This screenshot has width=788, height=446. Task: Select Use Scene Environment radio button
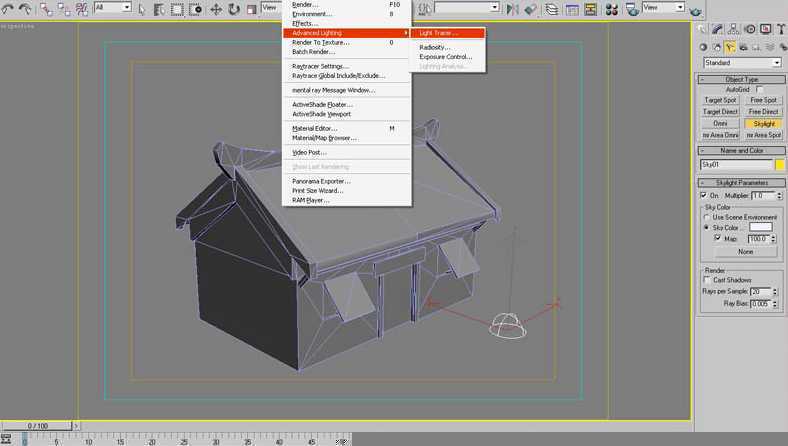pos(707,217)
